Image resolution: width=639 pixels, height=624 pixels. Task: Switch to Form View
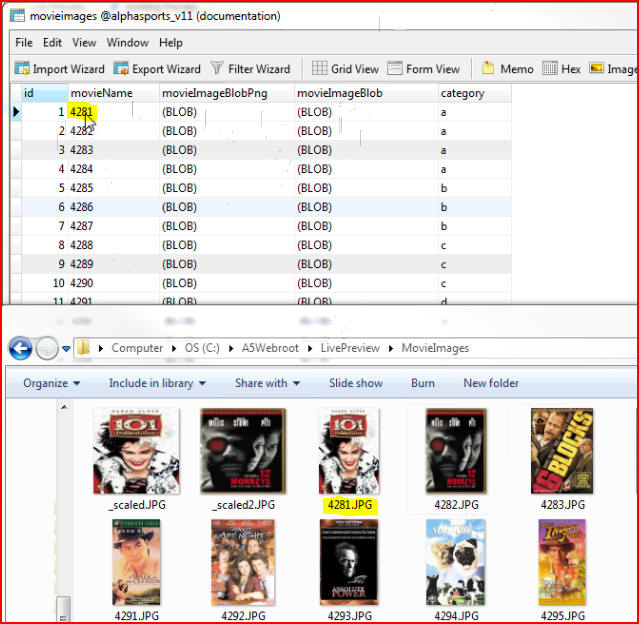pyautogui.click(x=423, y=69)
